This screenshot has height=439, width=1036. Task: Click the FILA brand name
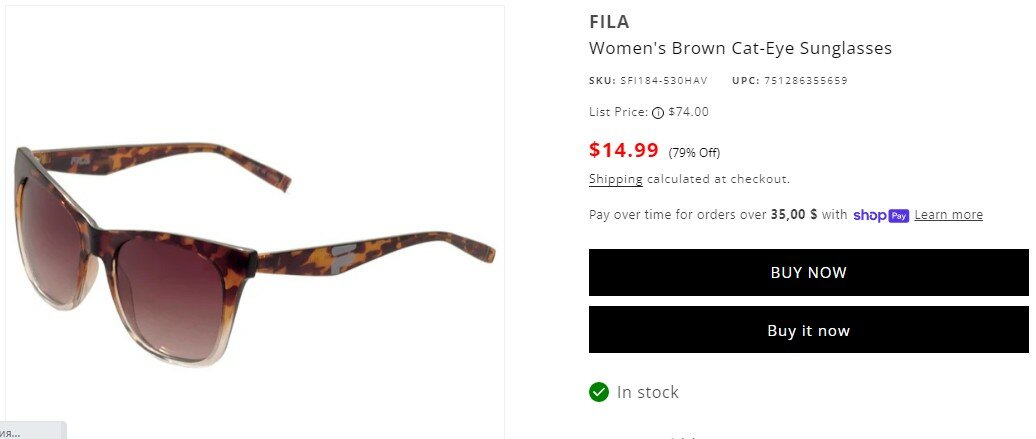point(609,22)
